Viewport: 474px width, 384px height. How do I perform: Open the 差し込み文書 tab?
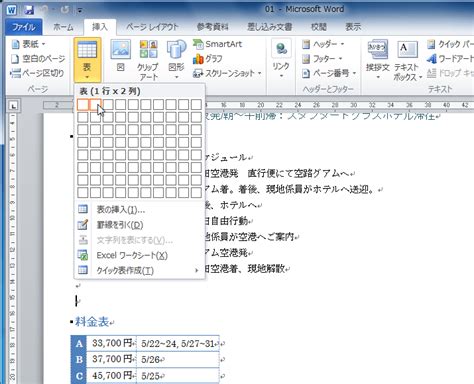(270, 27)
